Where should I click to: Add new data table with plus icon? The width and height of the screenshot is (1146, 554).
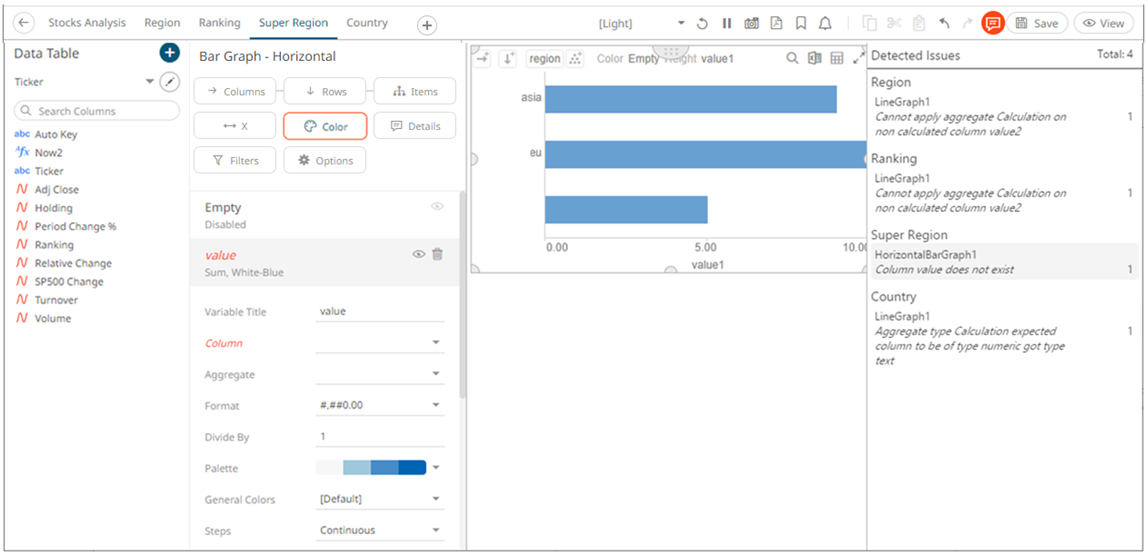(169, 53)
